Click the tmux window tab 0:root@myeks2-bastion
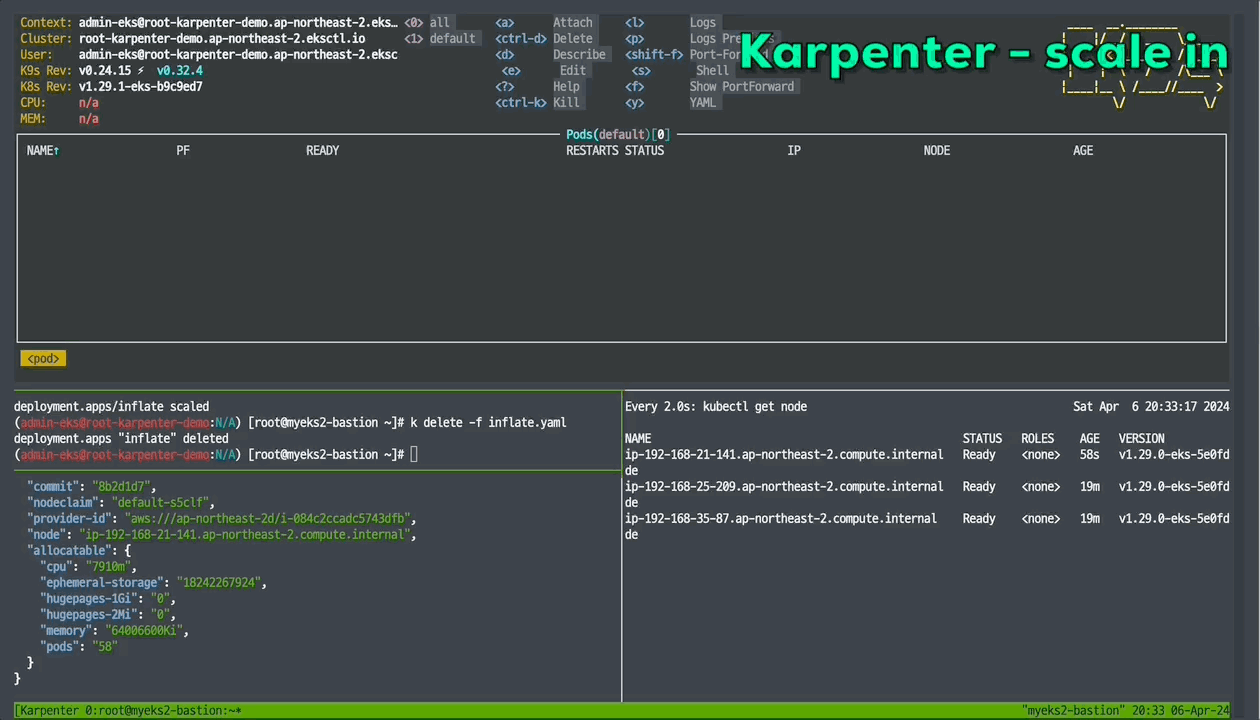Viewport: 1260px width, 720px height. coord(162,710)
